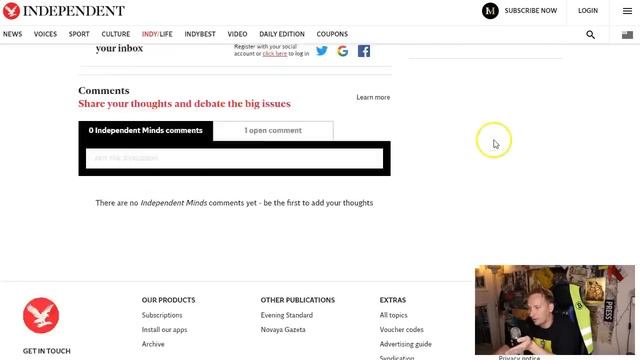Click the 'OUR PRODUCTS' footer heading
The height and width of the screenshot is (360, 640).
pyautogui.click(x=169, y=300)
